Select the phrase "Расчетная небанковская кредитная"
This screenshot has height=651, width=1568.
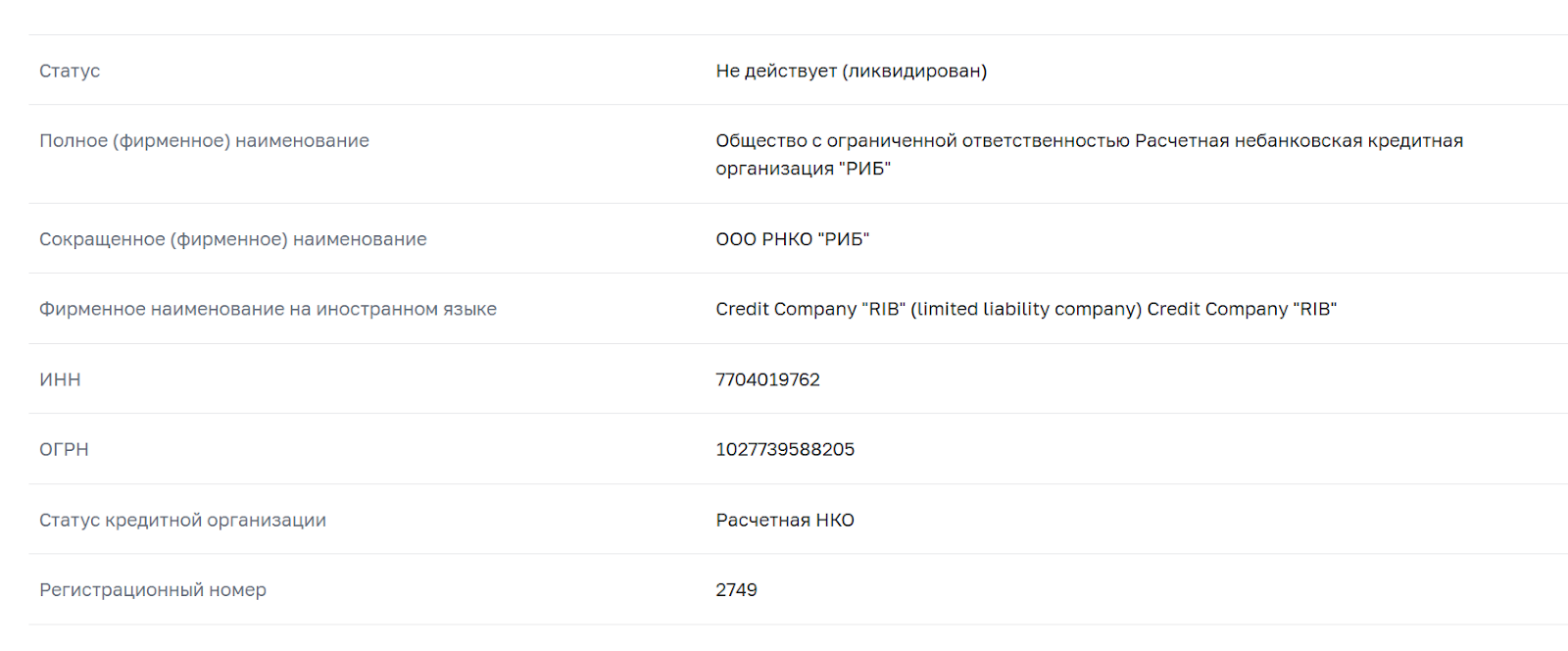pyautogui.click(x=1298, y=140)
